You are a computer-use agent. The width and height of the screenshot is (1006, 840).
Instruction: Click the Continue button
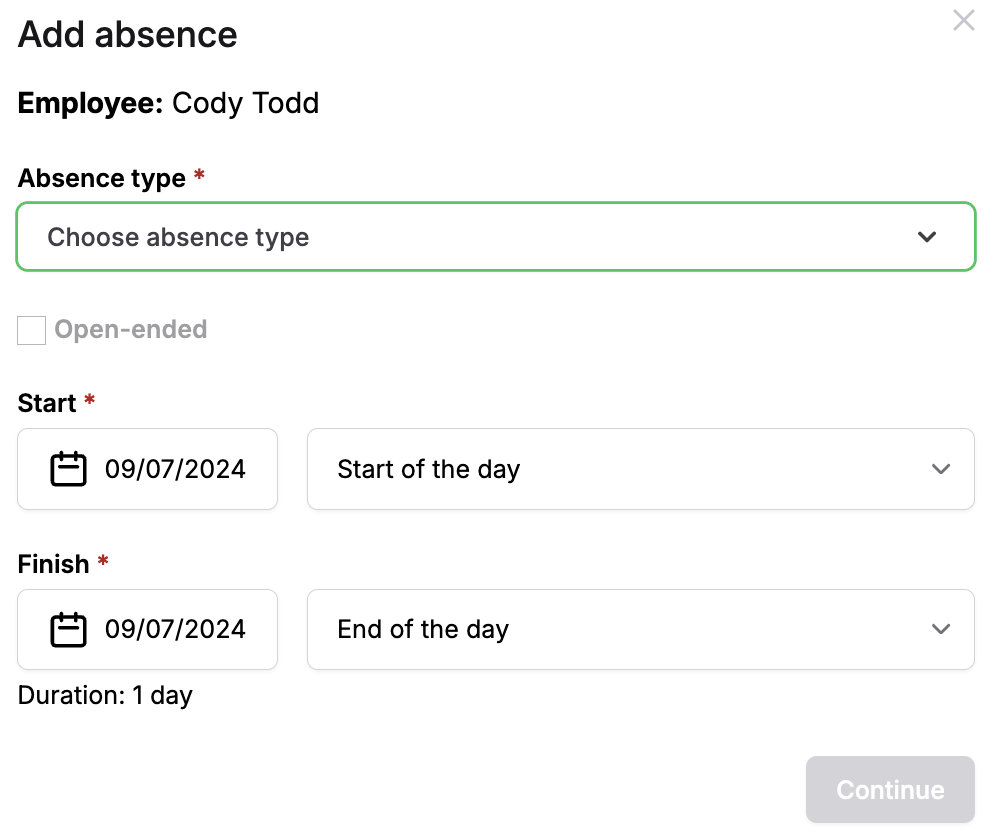tap(889, 789)
